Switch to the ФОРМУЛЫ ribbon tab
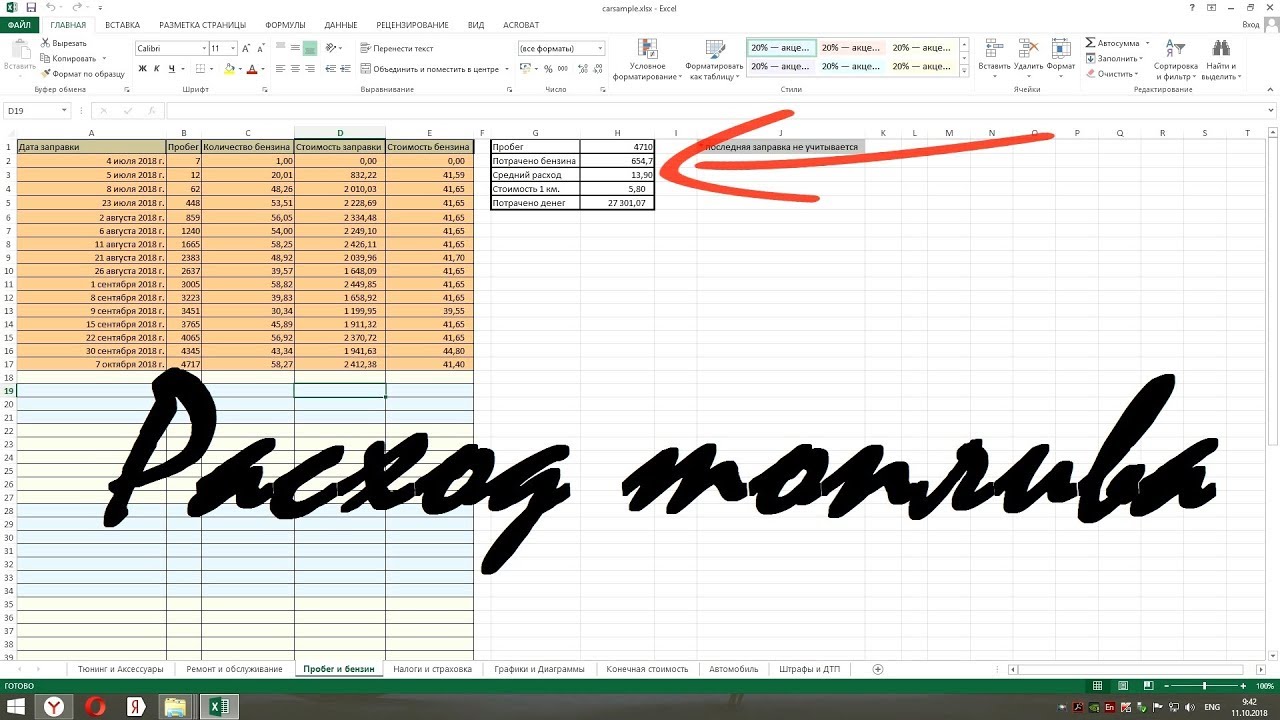Image resolution: width=1280 pixels, height=720 pixels. [285, 24]
